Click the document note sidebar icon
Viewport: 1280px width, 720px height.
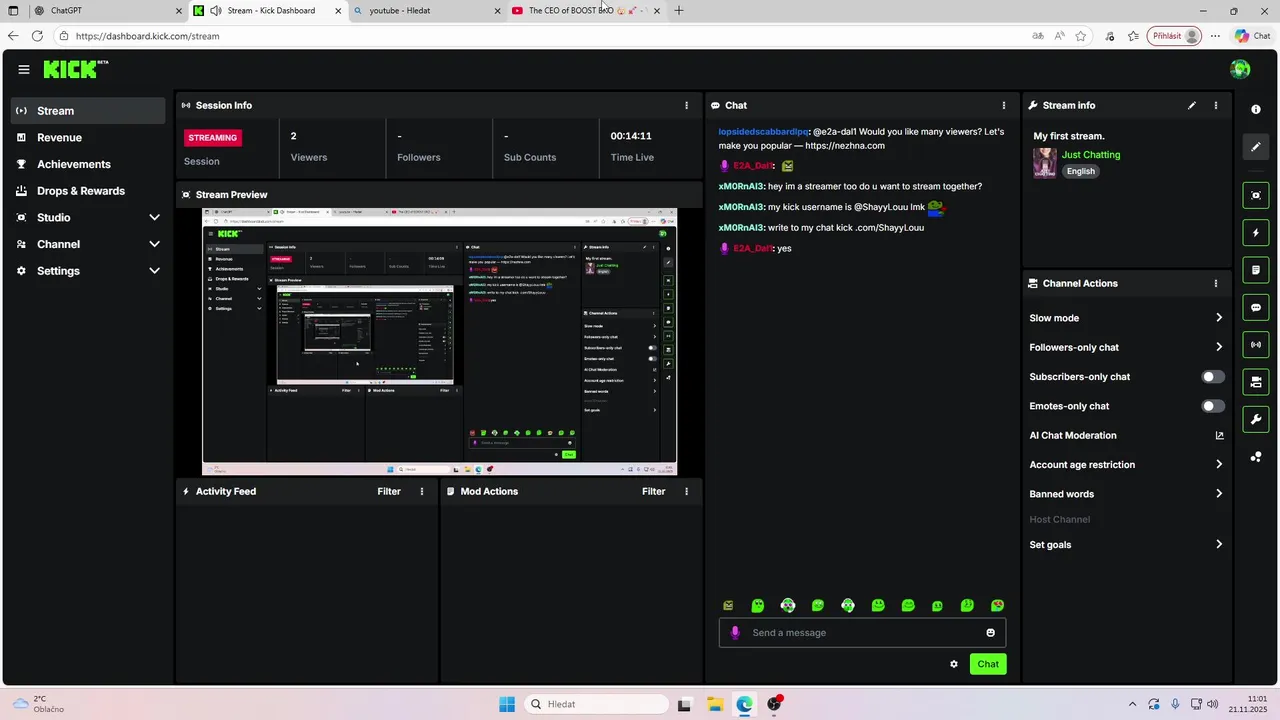[x=1256, y=270]
